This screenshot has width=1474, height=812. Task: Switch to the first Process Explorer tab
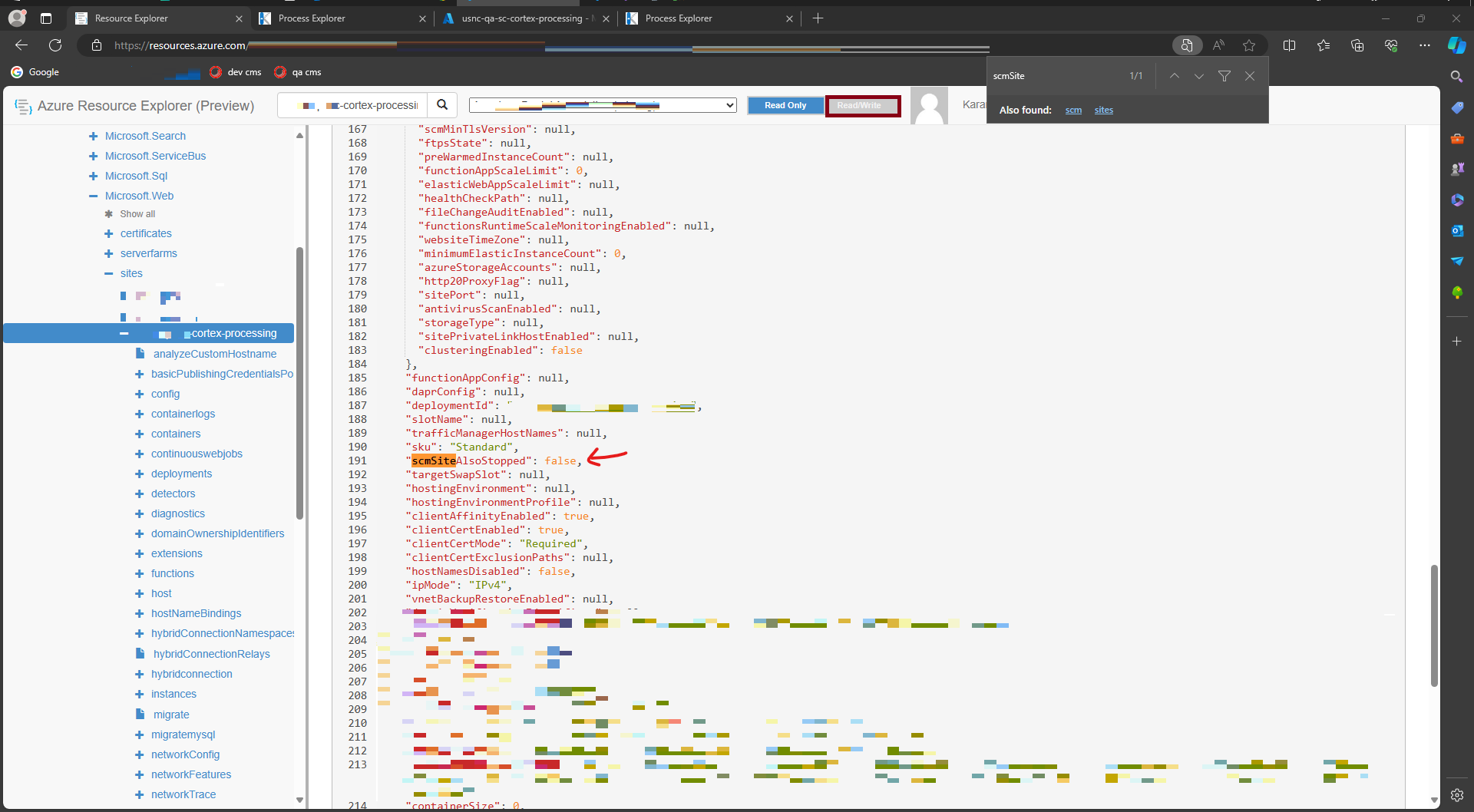point(342,18)
